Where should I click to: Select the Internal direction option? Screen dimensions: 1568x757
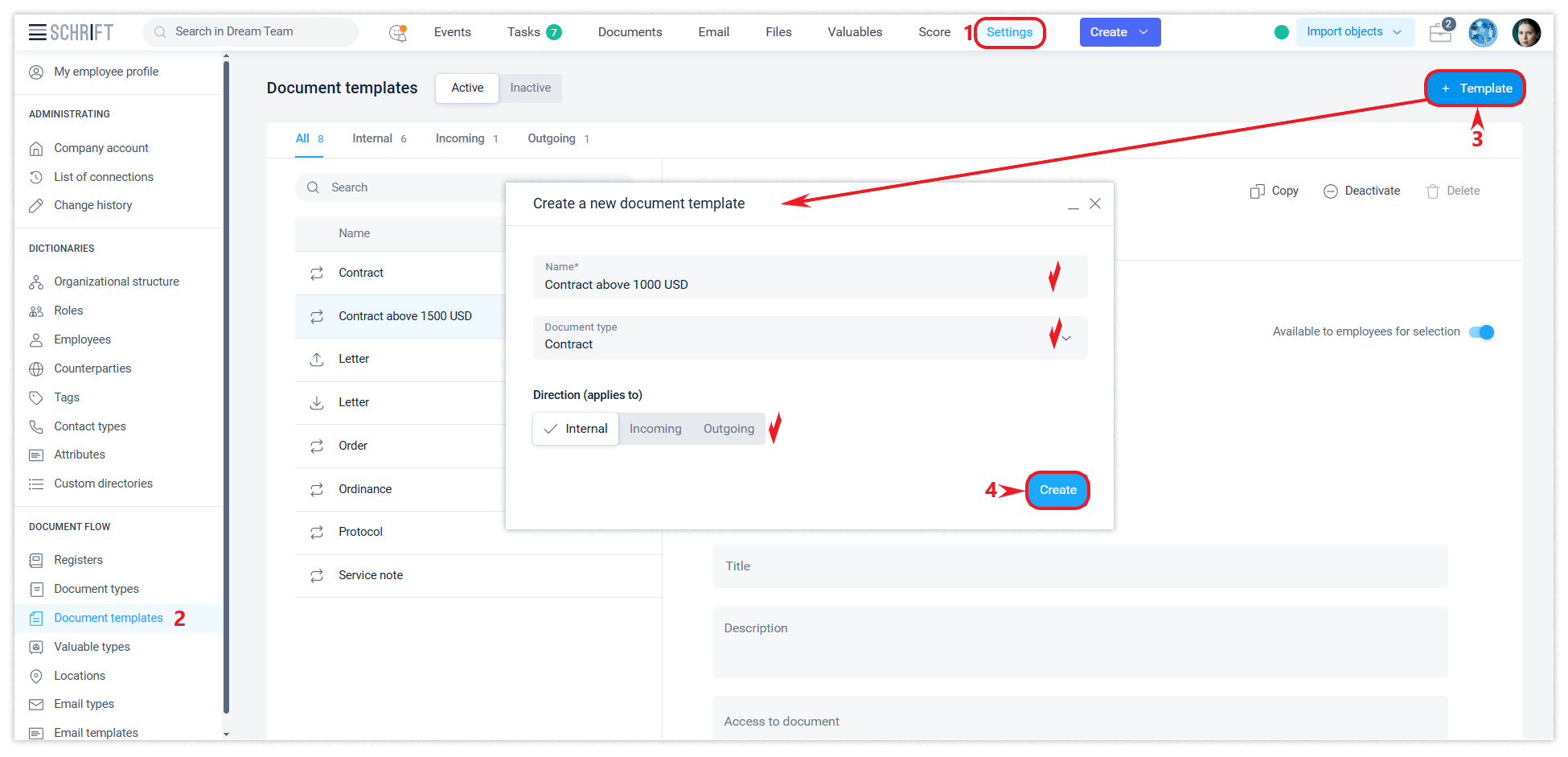pyautogui.click(x=576, y=429)
